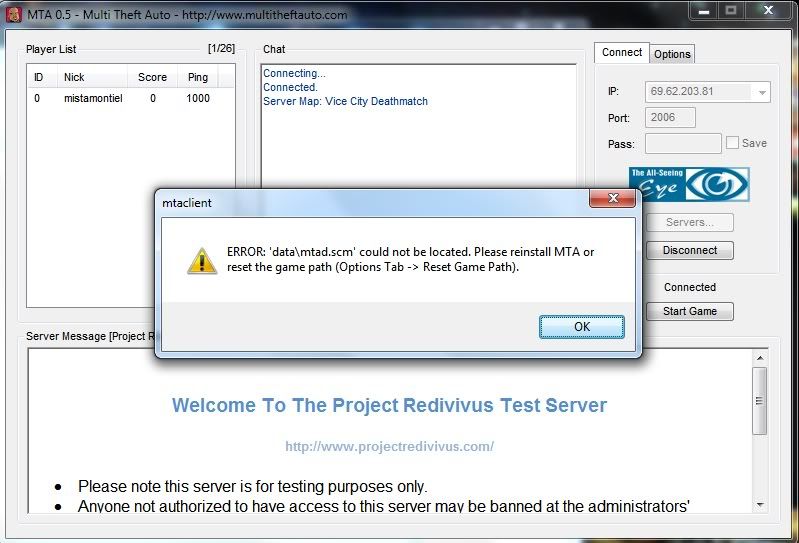
Task: Click the Connecting... chat line
Action: (294, 73)
